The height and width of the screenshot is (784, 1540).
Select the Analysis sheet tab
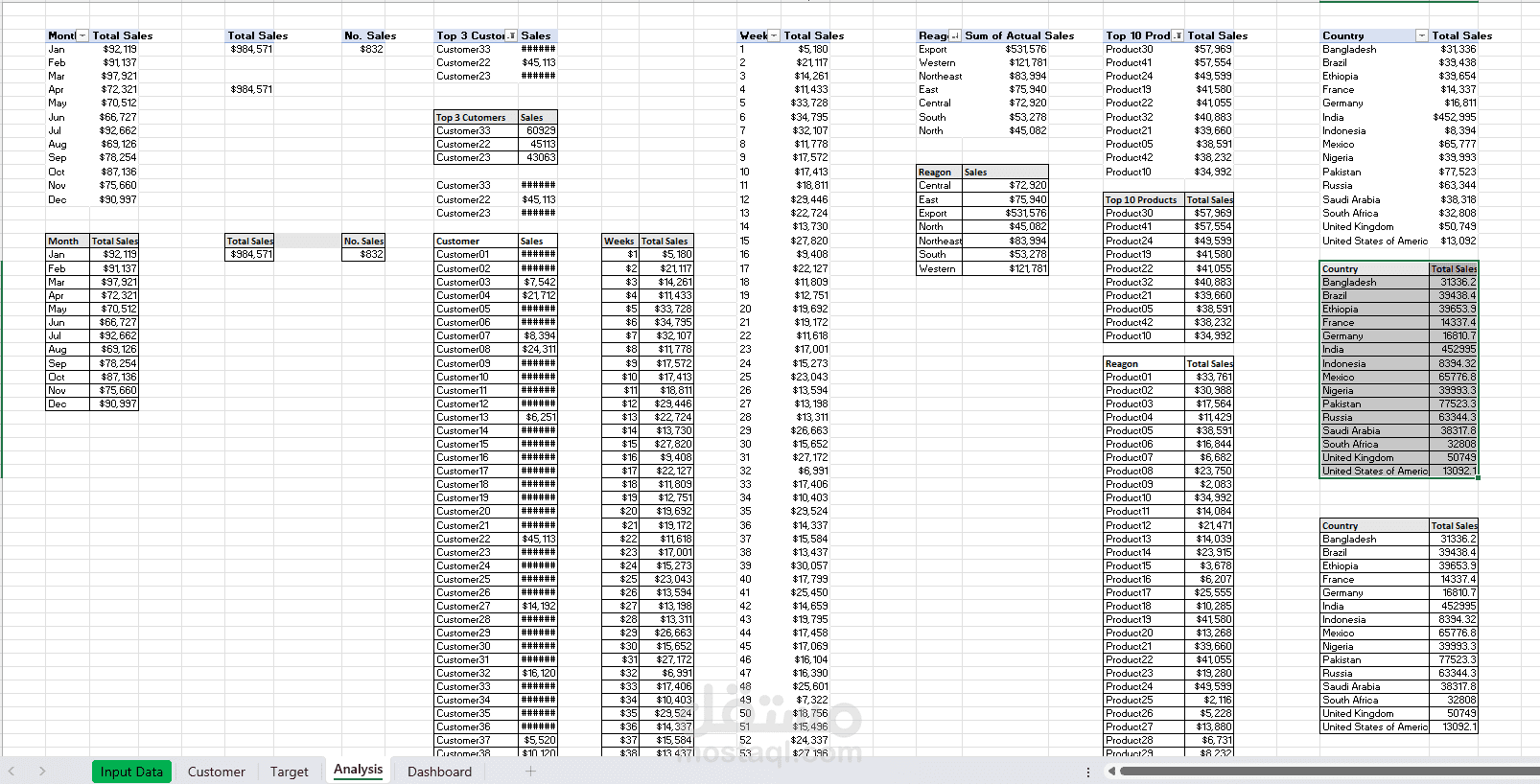tap(359, 770)
